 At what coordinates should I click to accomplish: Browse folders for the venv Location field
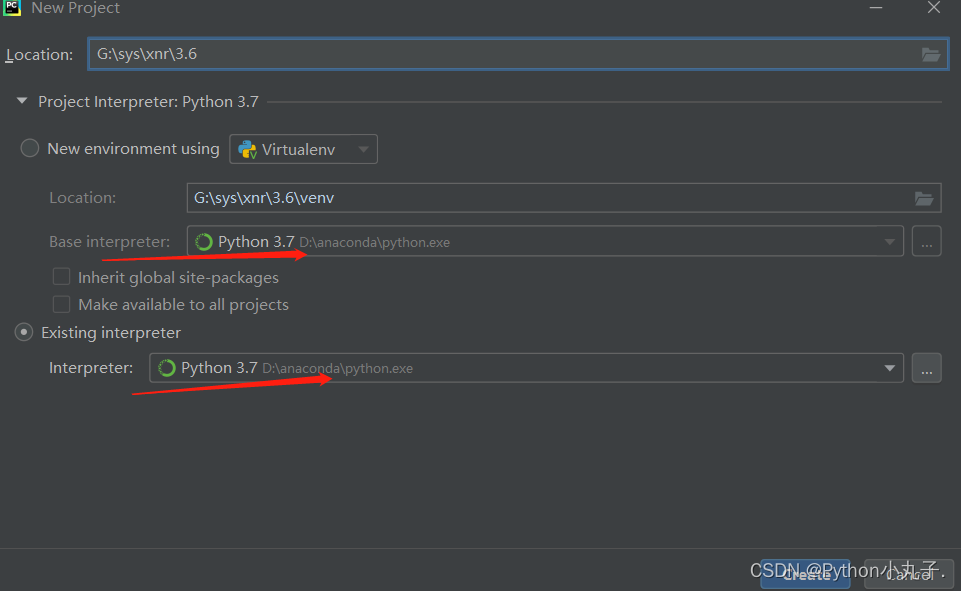(924, 198)
